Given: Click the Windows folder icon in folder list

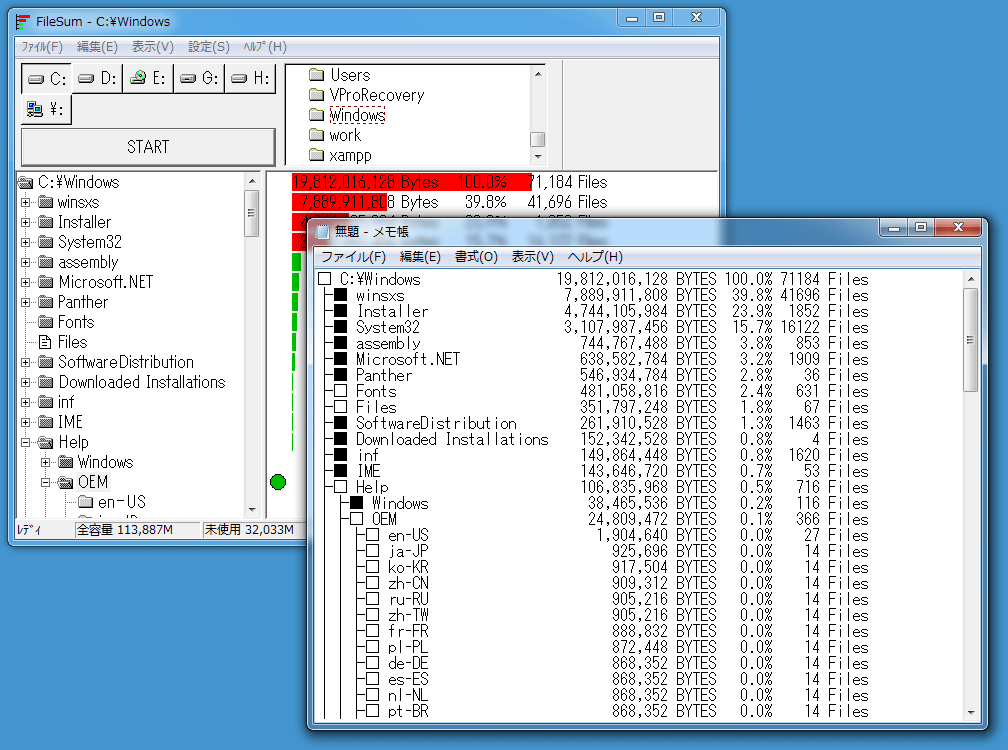Looking at the screenshot, I should click(316, 115).
